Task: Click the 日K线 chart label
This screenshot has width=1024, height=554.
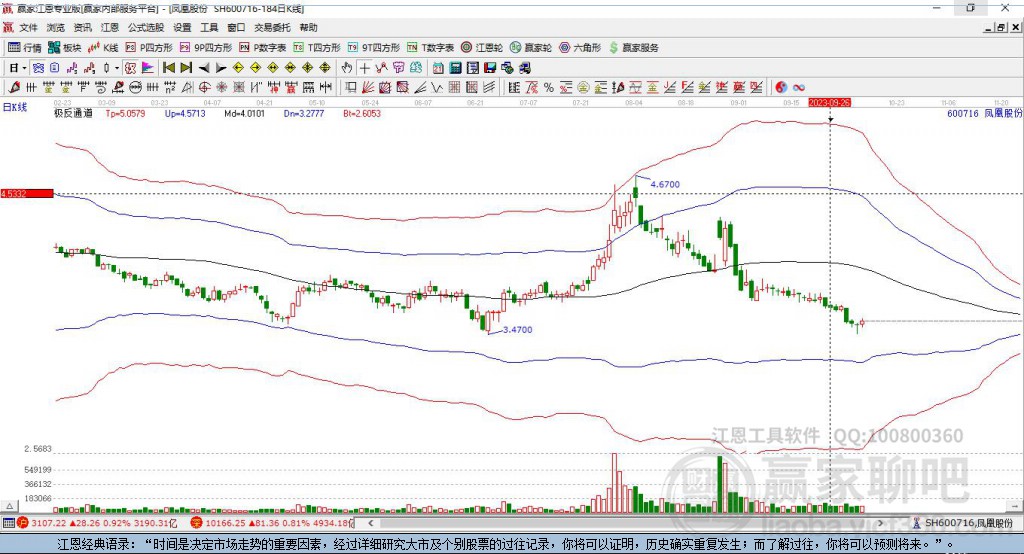Action: (x=15, y=107)
